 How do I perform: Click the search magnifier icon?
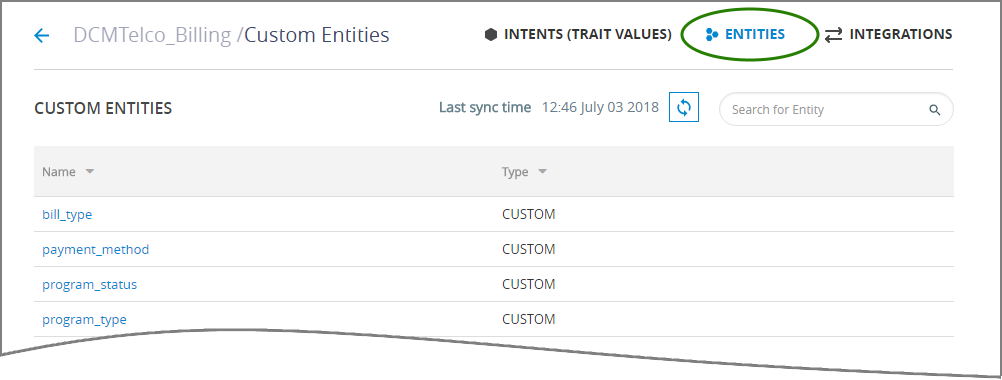coord(934,110)
